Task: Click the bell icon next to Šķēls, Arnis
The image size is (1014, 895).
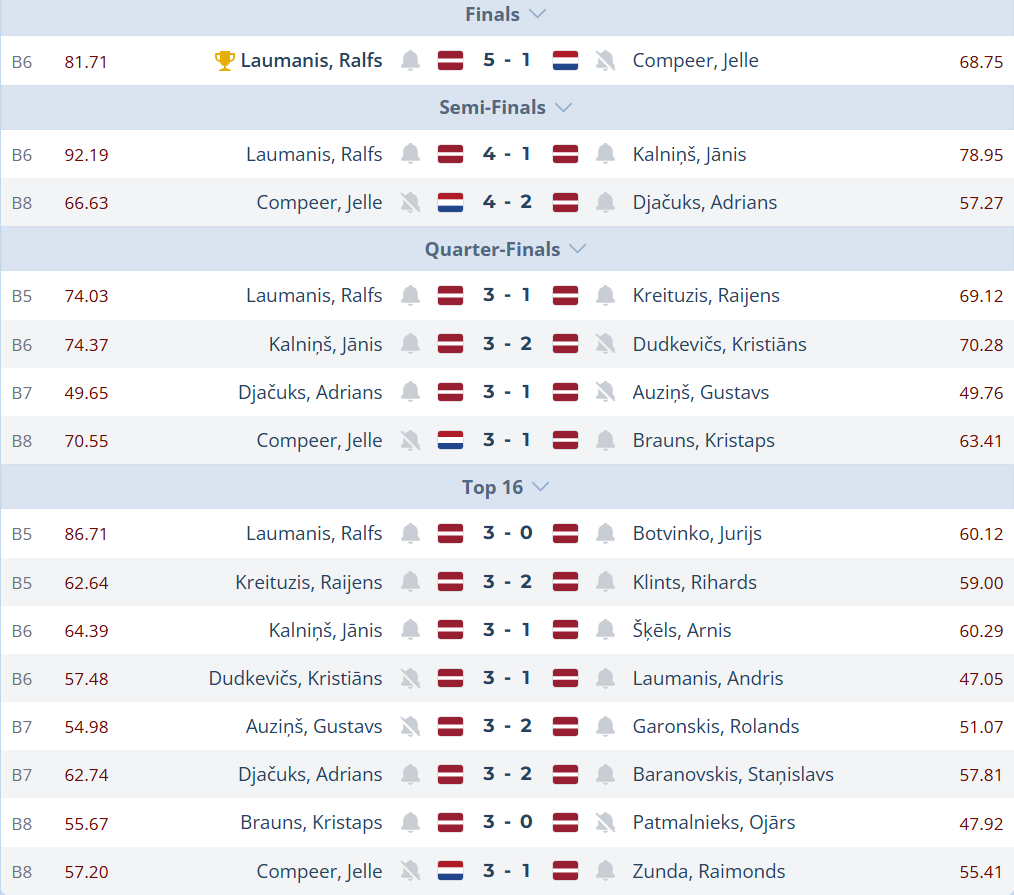Action: point(605,631)
